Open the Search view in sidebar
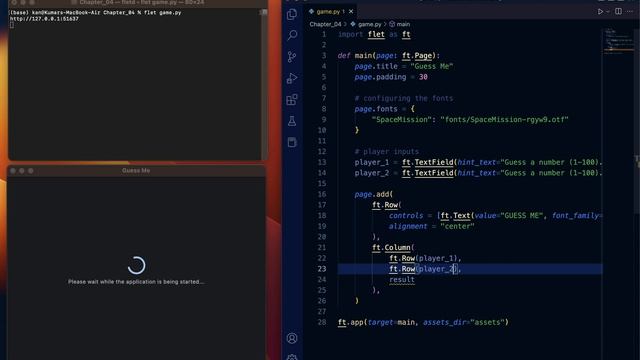This screenshot has width=640, height=360. coord(292,35)
